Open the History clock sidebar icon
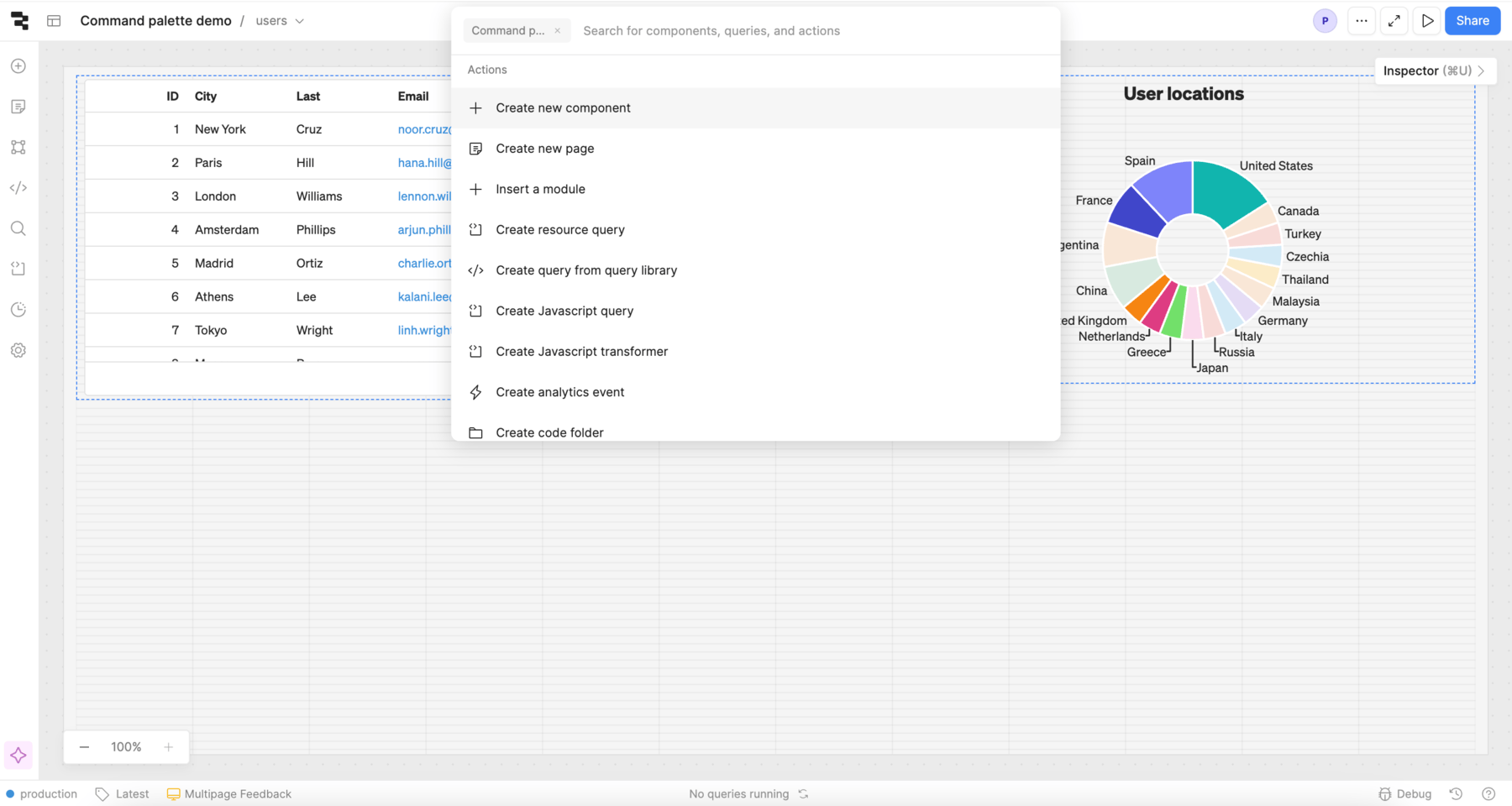Image resolution: width=1512 pixels, height=806 pixels. 18,310
